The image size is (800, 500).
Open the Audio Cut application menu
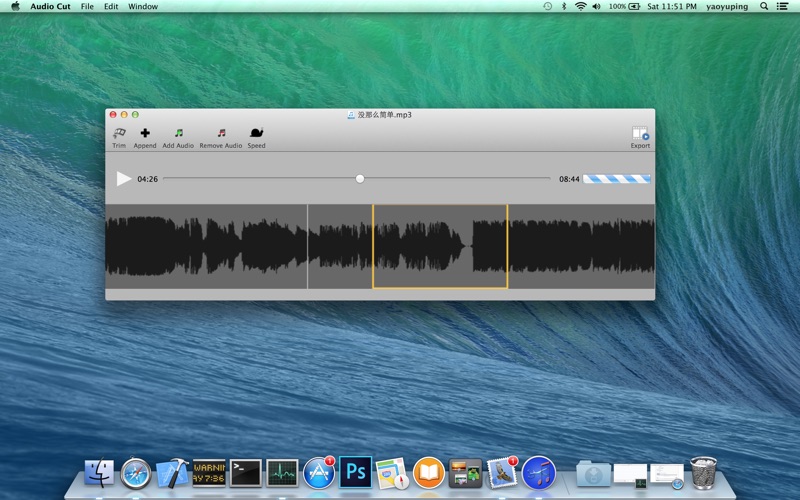tap(51, 6)
